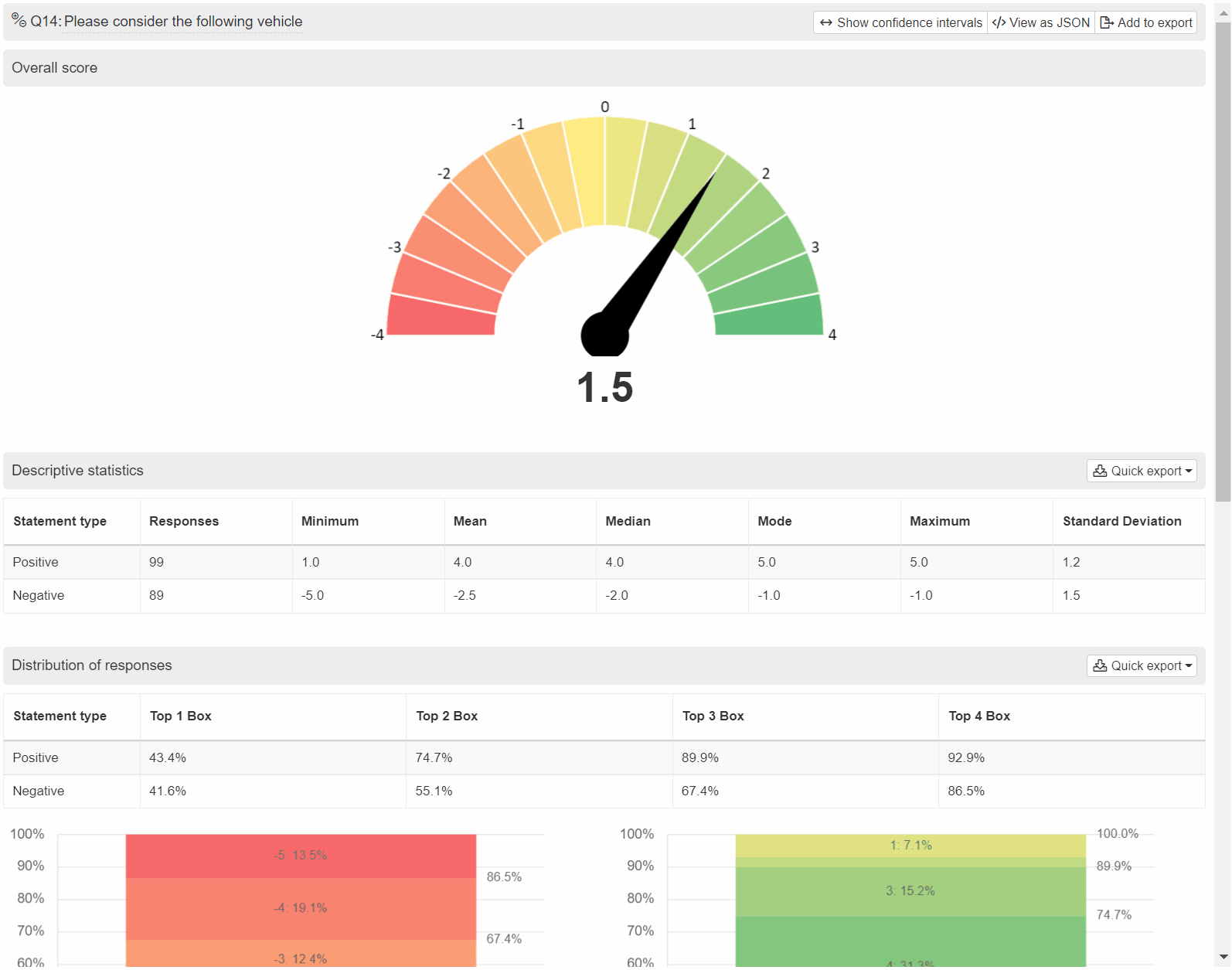Click the Top 1 Box column header

pos(180,716)
